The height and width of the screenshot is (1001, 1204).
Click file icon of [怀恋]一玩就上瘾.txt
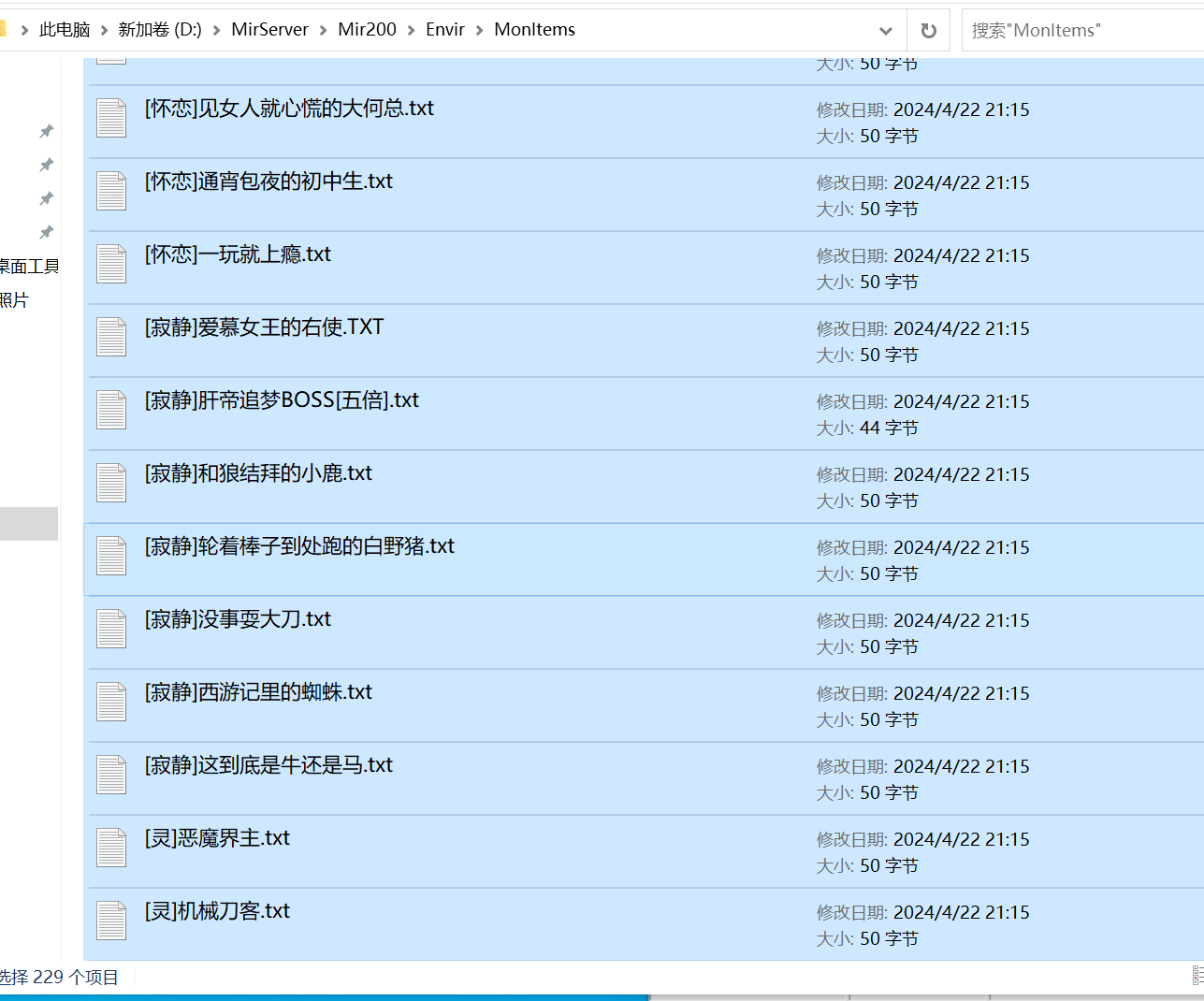point(111,264)
